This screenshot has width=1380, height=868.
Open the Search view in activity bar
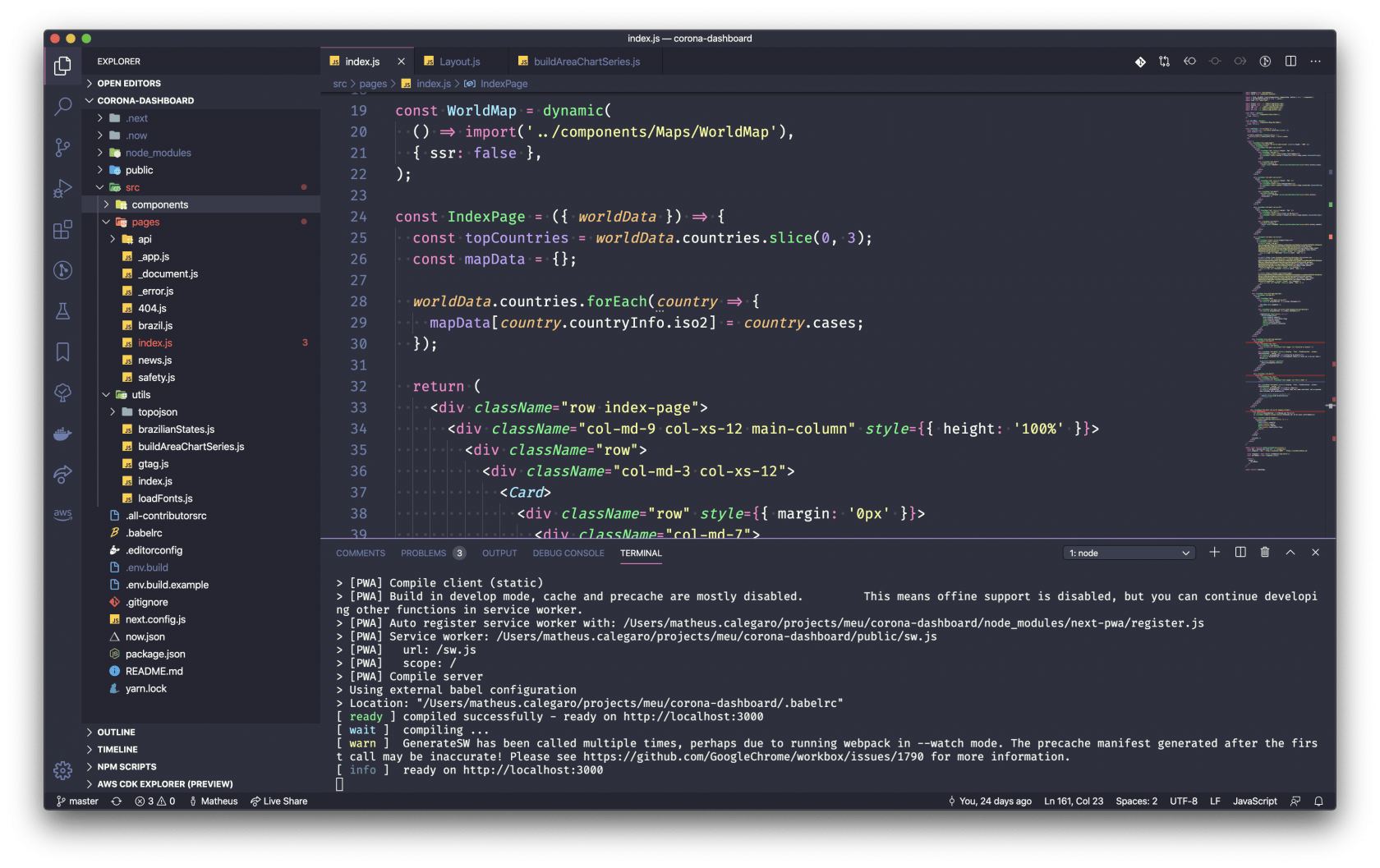[62, 107]
